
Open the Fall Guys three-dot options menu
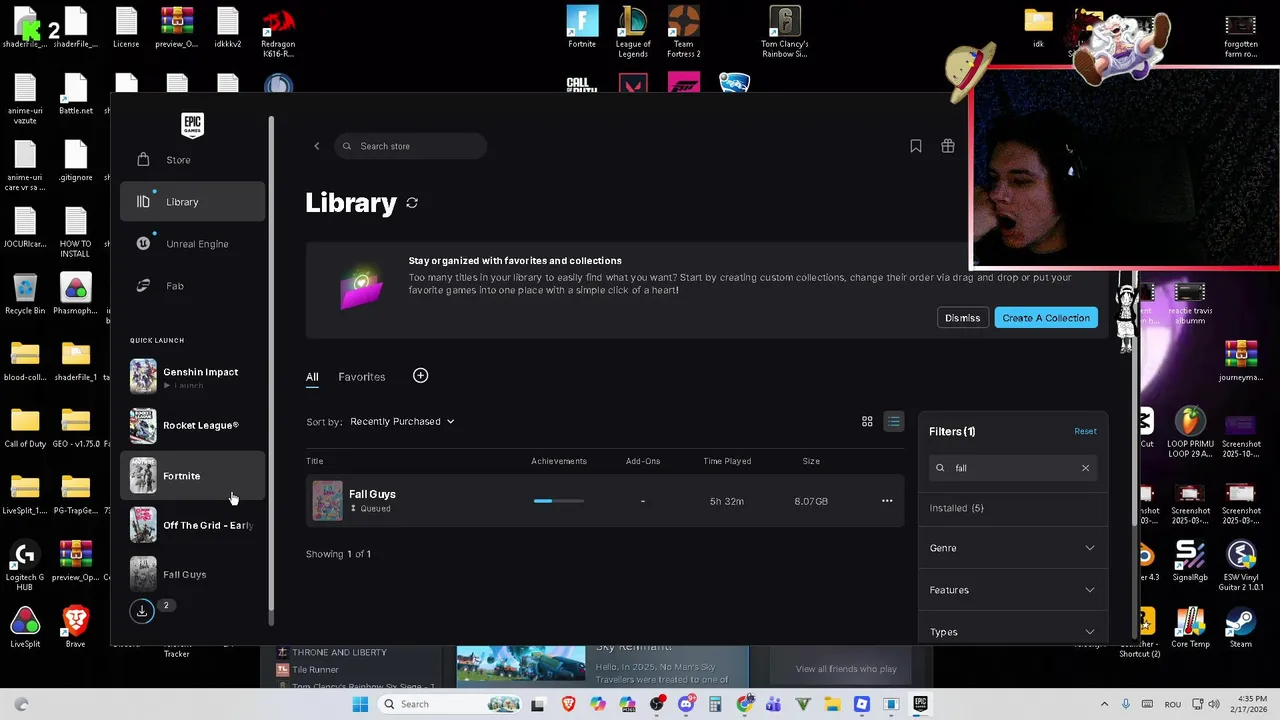coord(887,501)
